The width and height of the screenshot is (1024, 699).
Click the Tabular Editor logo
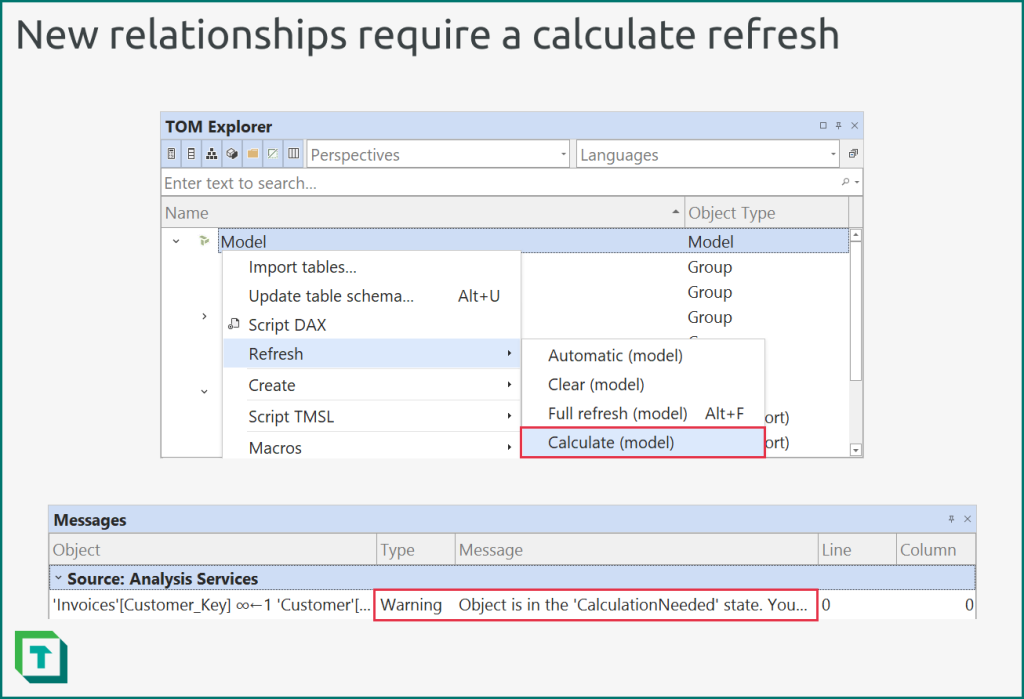(41, 657)
